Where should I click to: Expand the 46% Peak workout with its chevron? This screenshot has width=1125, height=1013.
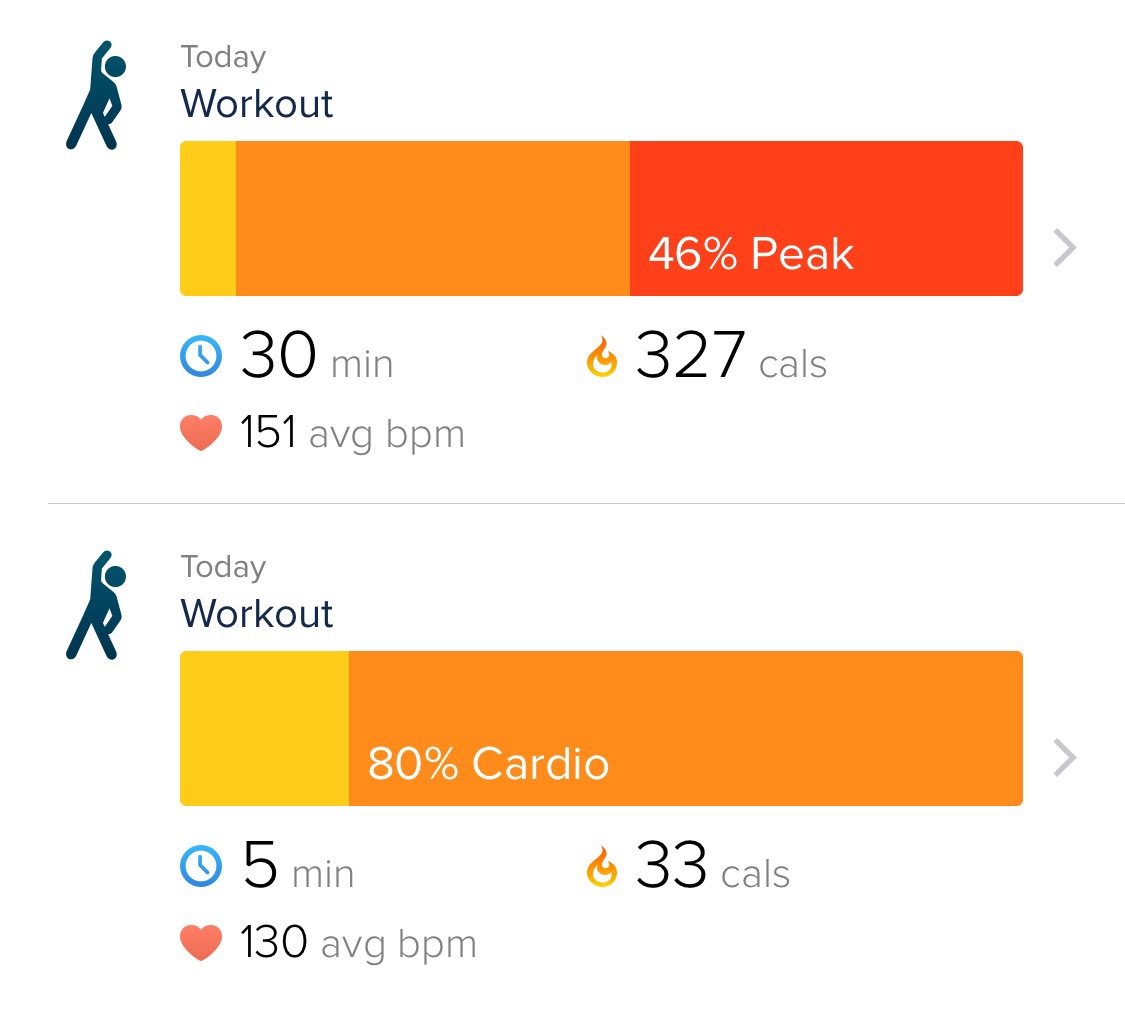pos(1065,248)
